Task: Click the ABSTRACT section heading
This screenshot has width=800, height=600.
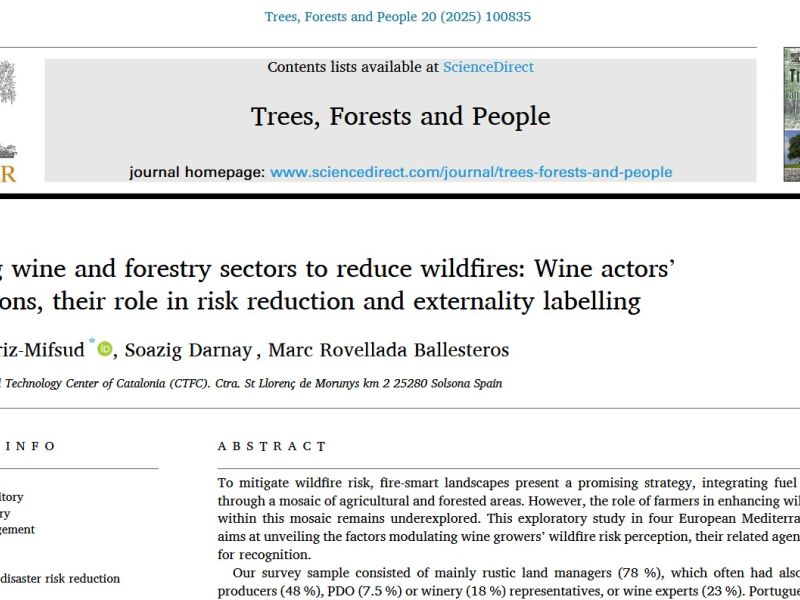Action: [x=272, y=446]
